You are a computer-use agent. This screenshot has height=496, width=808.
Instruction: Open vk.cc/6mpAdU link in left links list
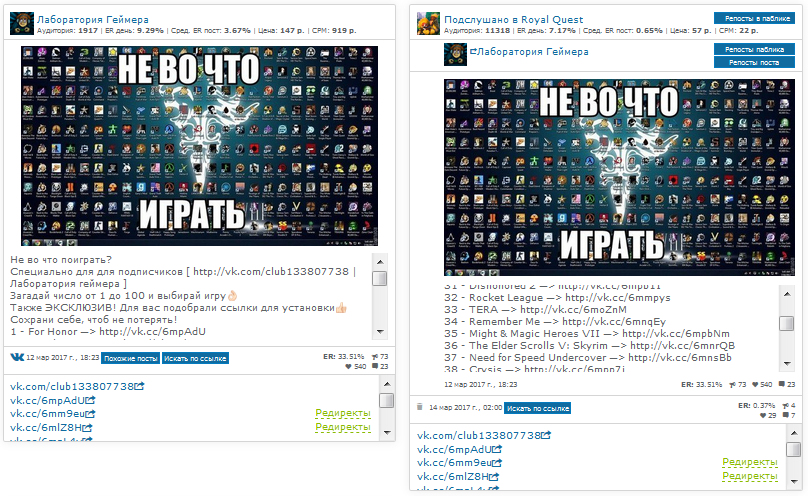click(x=48, y=400)
